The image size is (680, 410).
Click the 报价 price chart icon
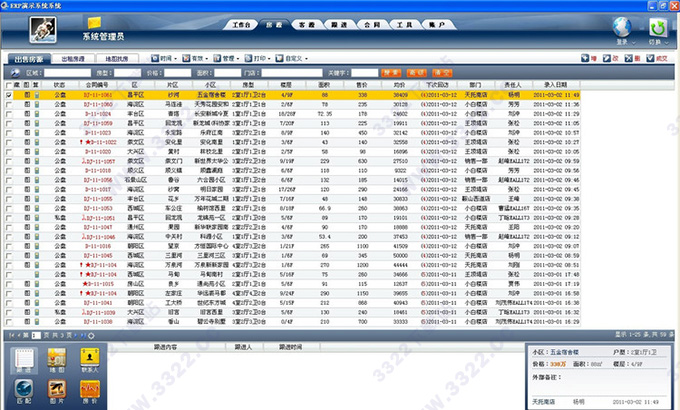(x=89, y=389)
